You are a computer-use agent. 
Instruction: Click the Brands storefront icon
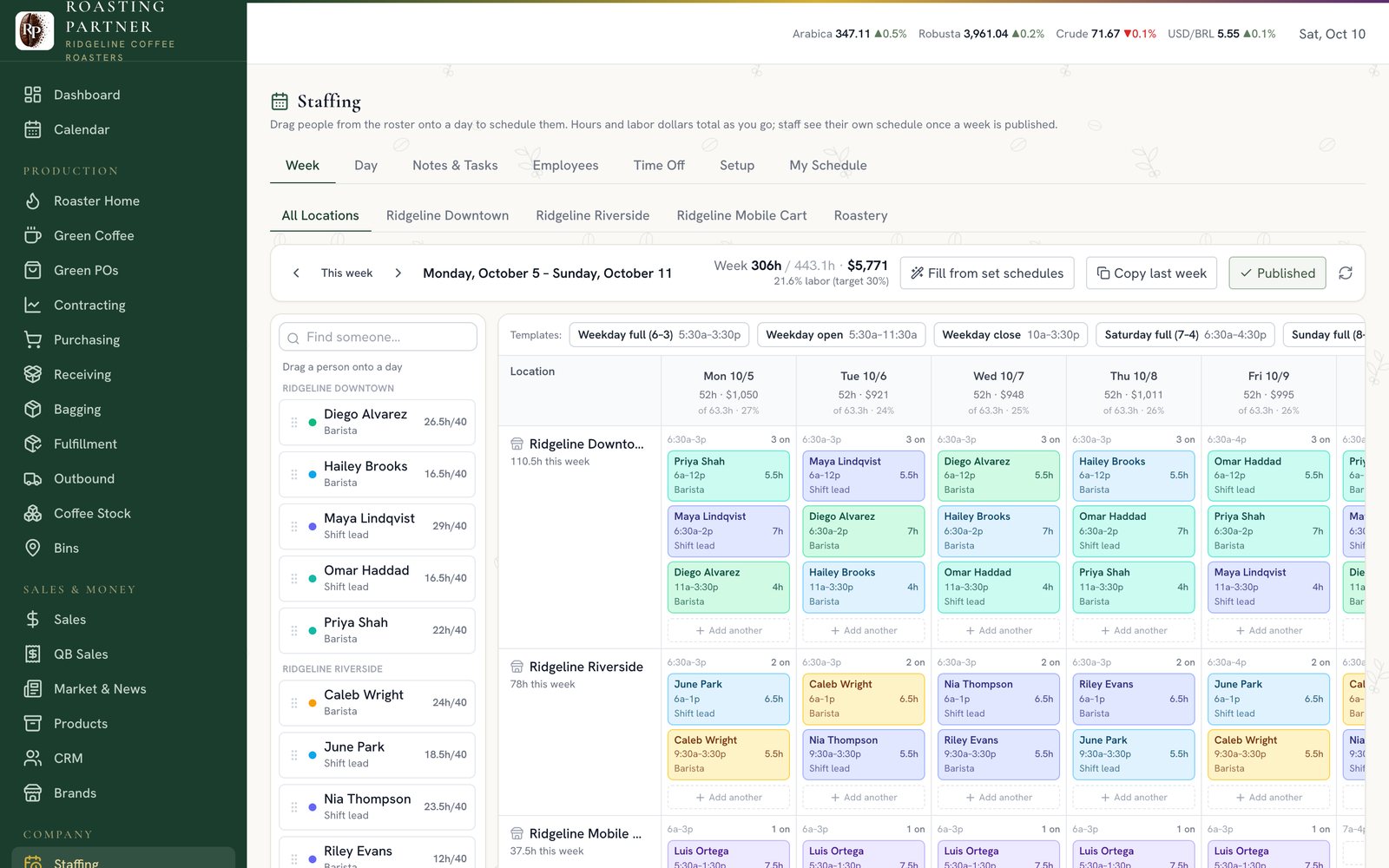point(33,792)
